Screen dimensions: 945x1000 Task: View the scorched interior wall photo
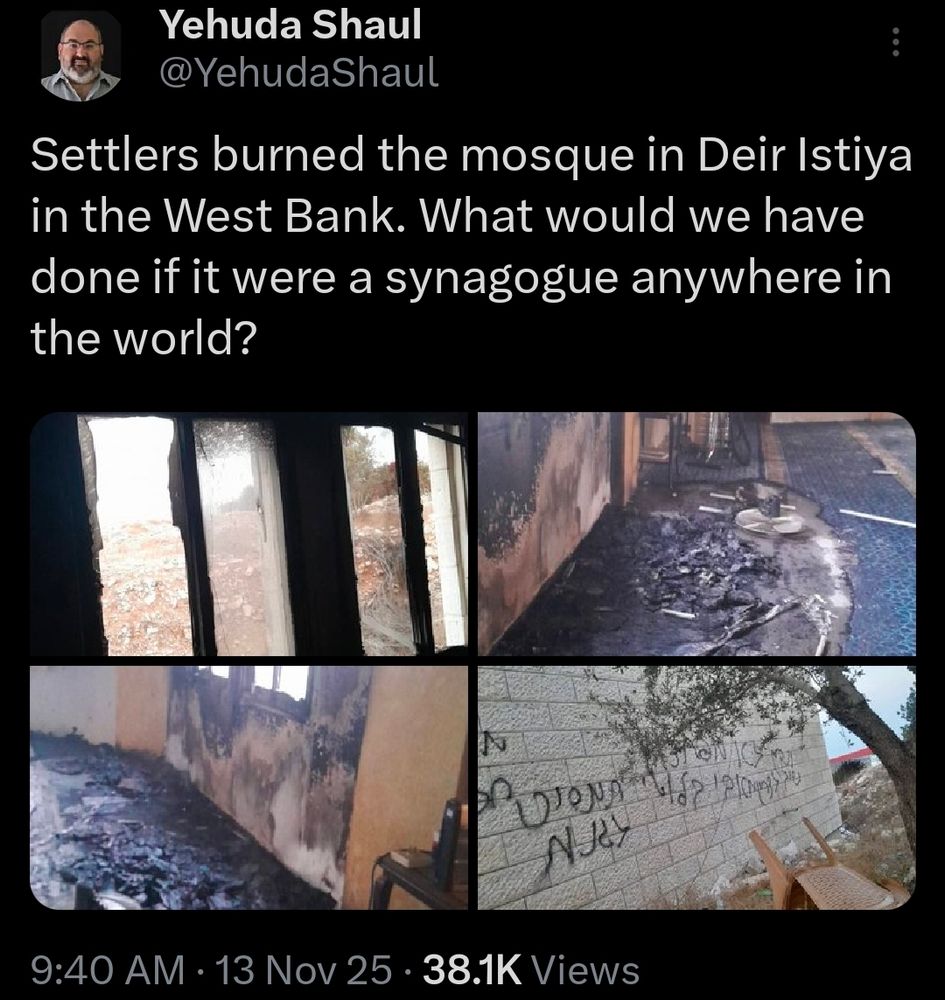249,788
